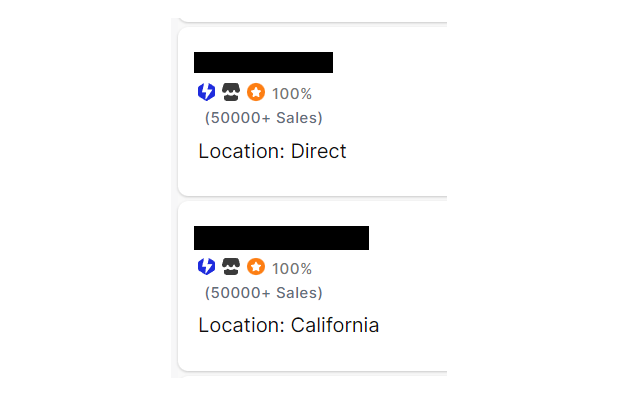Screen dimensions: 640x400
Task: Open the redacted seller name of California card
Action: (x=281, y=238)
